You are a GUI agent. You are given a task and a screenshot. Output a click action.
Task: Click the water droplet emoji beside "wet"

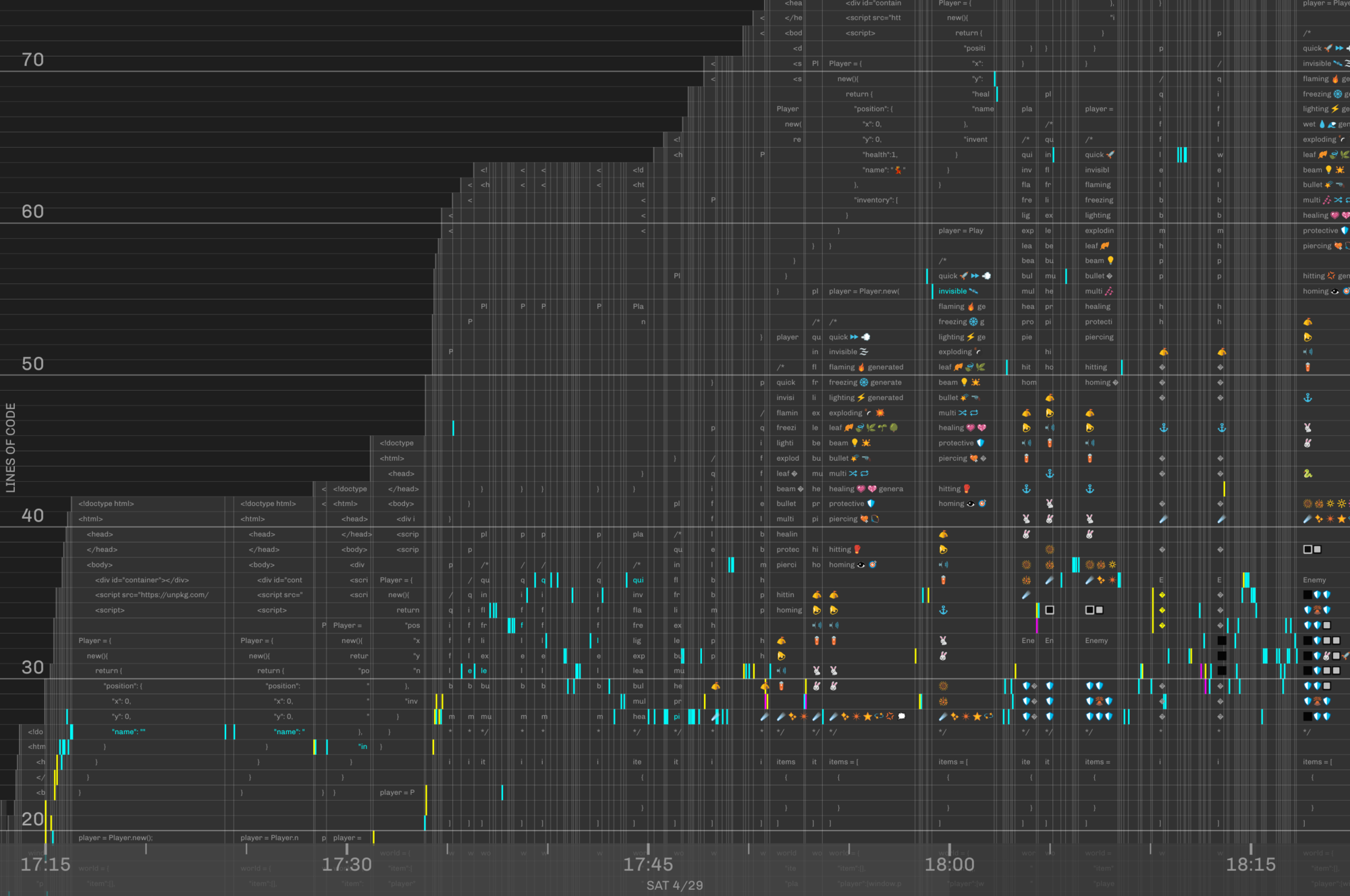tap(1322, 124)
